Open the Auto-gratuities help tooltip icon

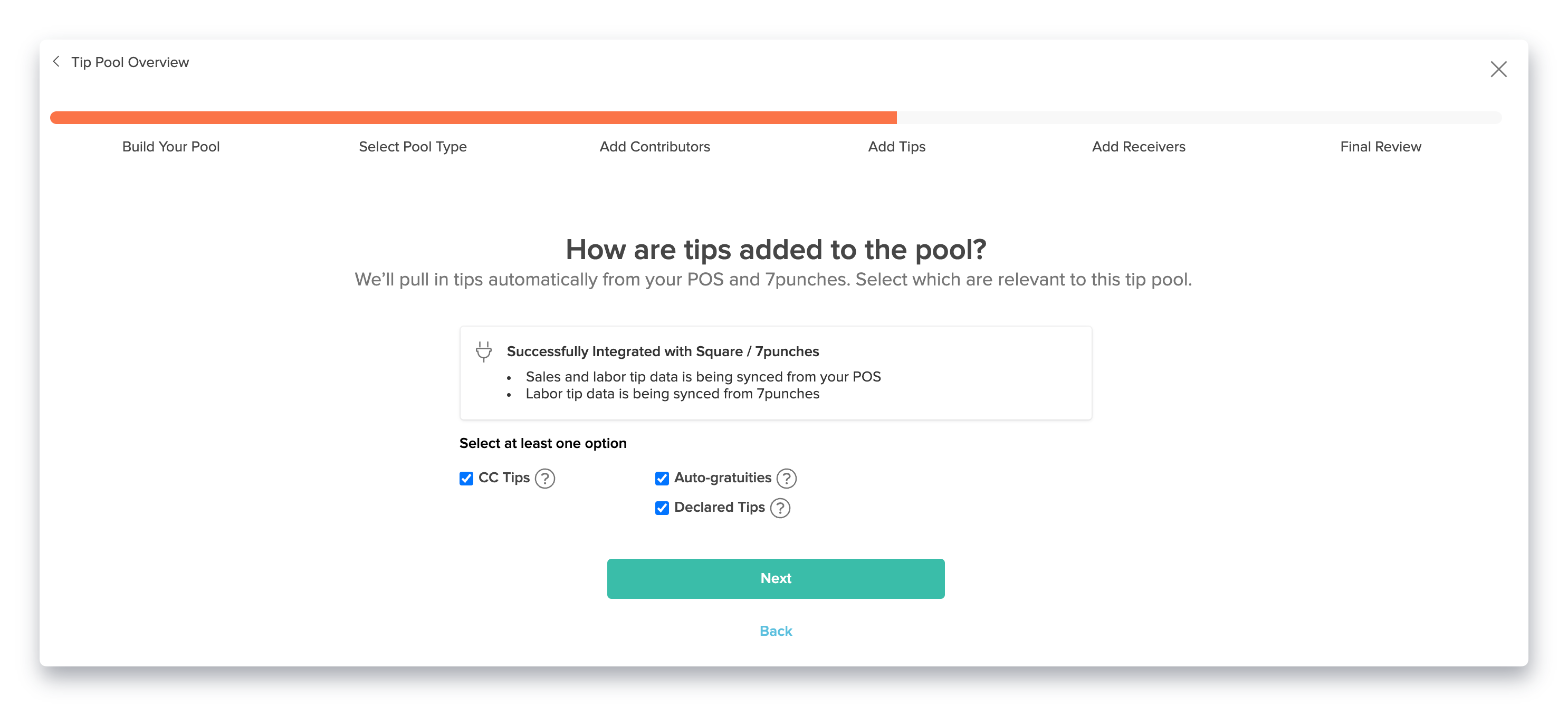pos(787,479)
